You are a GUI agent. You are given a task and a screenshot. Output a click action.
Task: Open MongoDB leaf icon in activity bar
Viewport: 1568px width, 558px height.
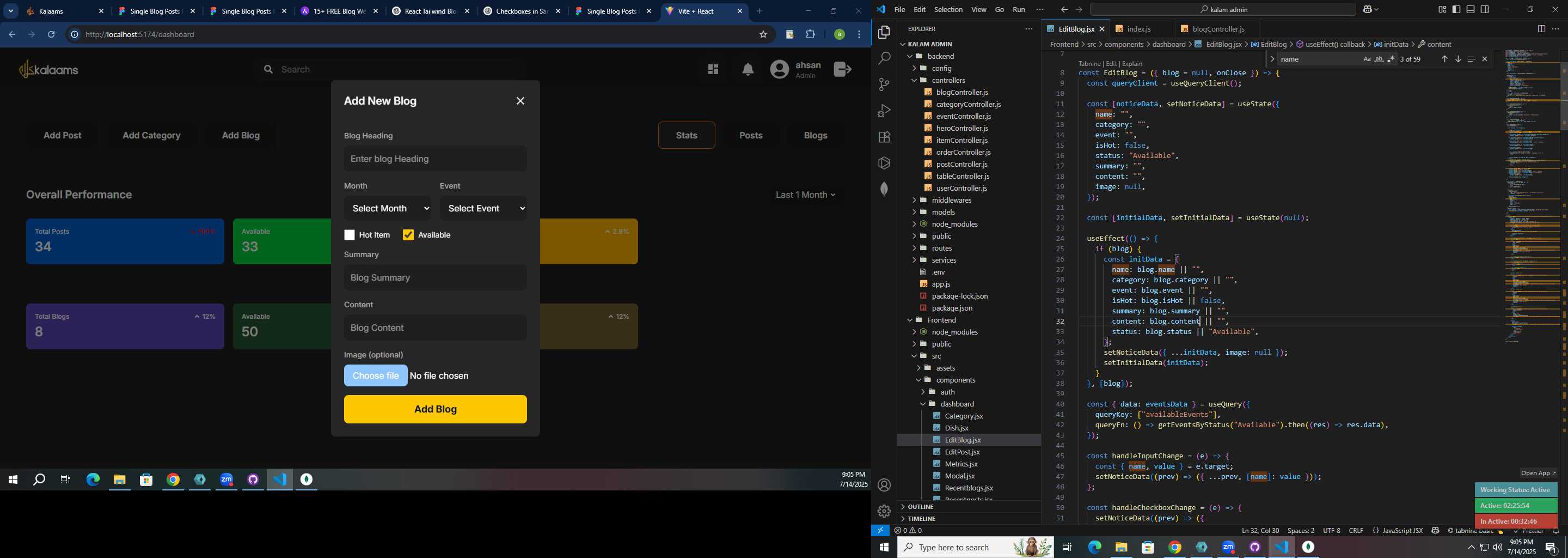point(884,189)
